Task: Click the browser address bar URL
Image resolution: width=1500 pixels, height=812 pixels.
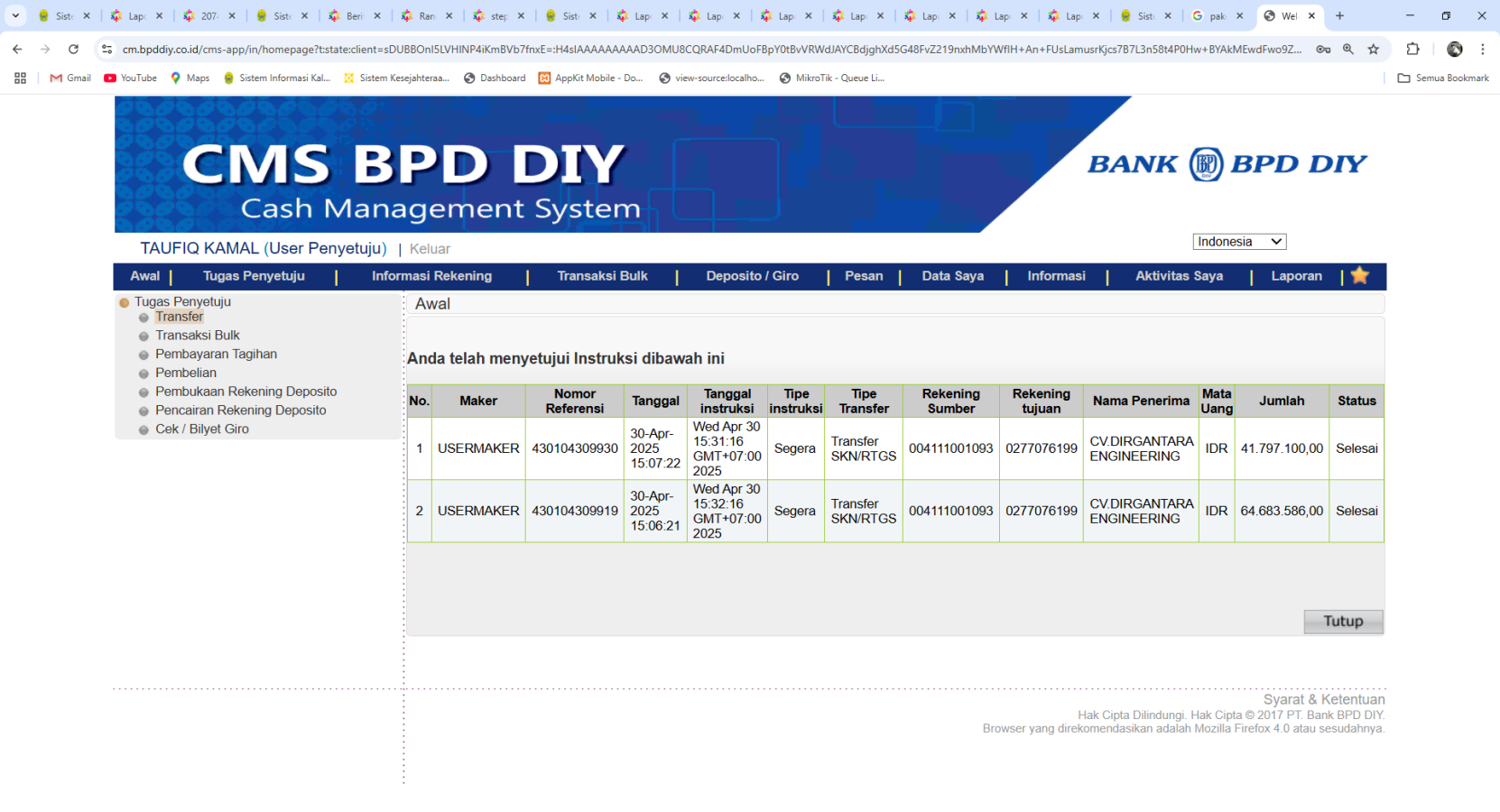Action: tap(711, 50)
